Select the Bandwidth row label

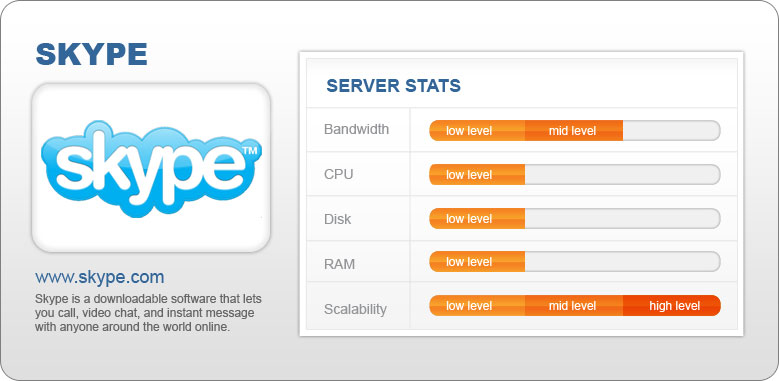356,130
